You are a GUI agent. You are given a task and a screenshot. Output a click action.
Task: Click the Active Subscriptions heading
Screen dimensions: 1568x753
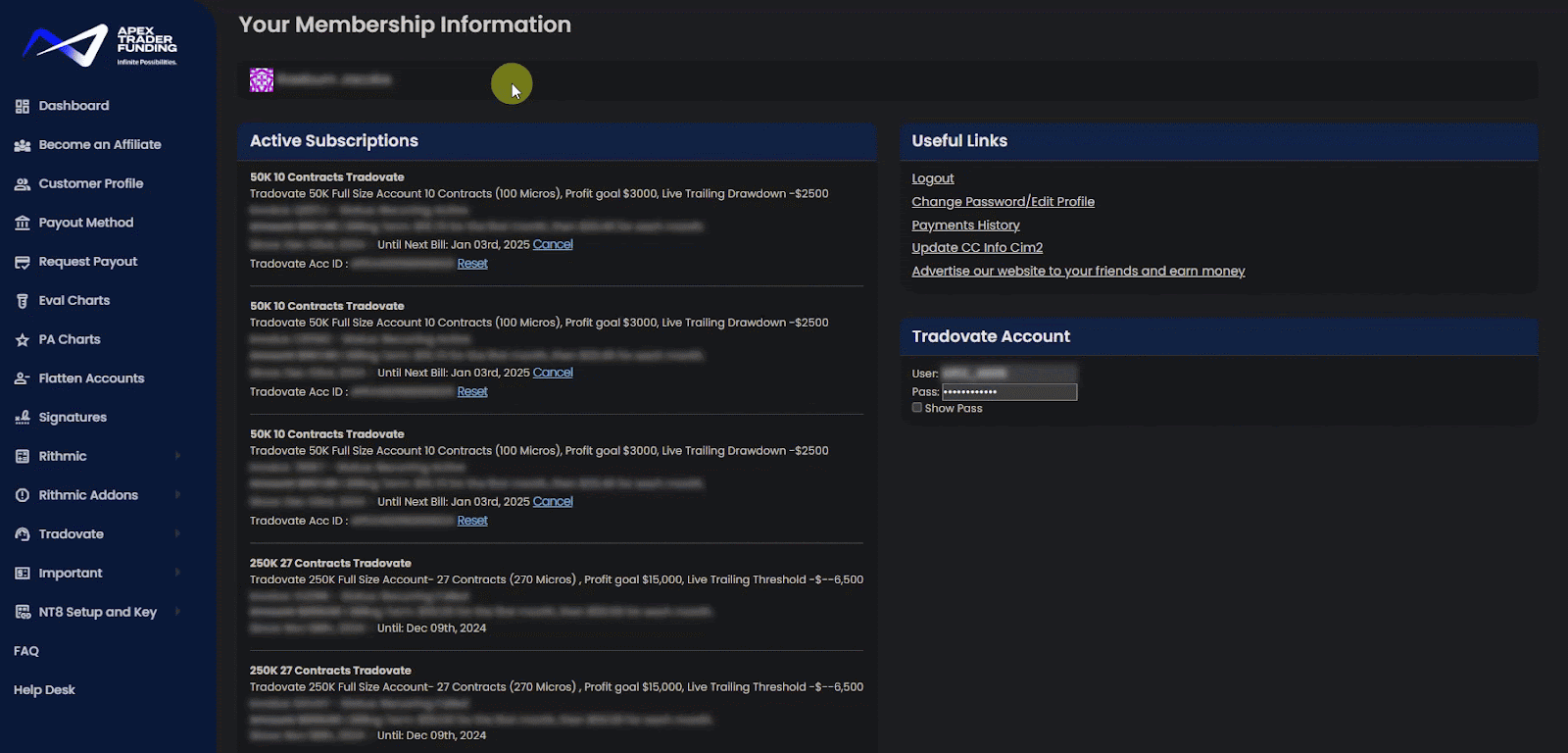tap(334, 141)
